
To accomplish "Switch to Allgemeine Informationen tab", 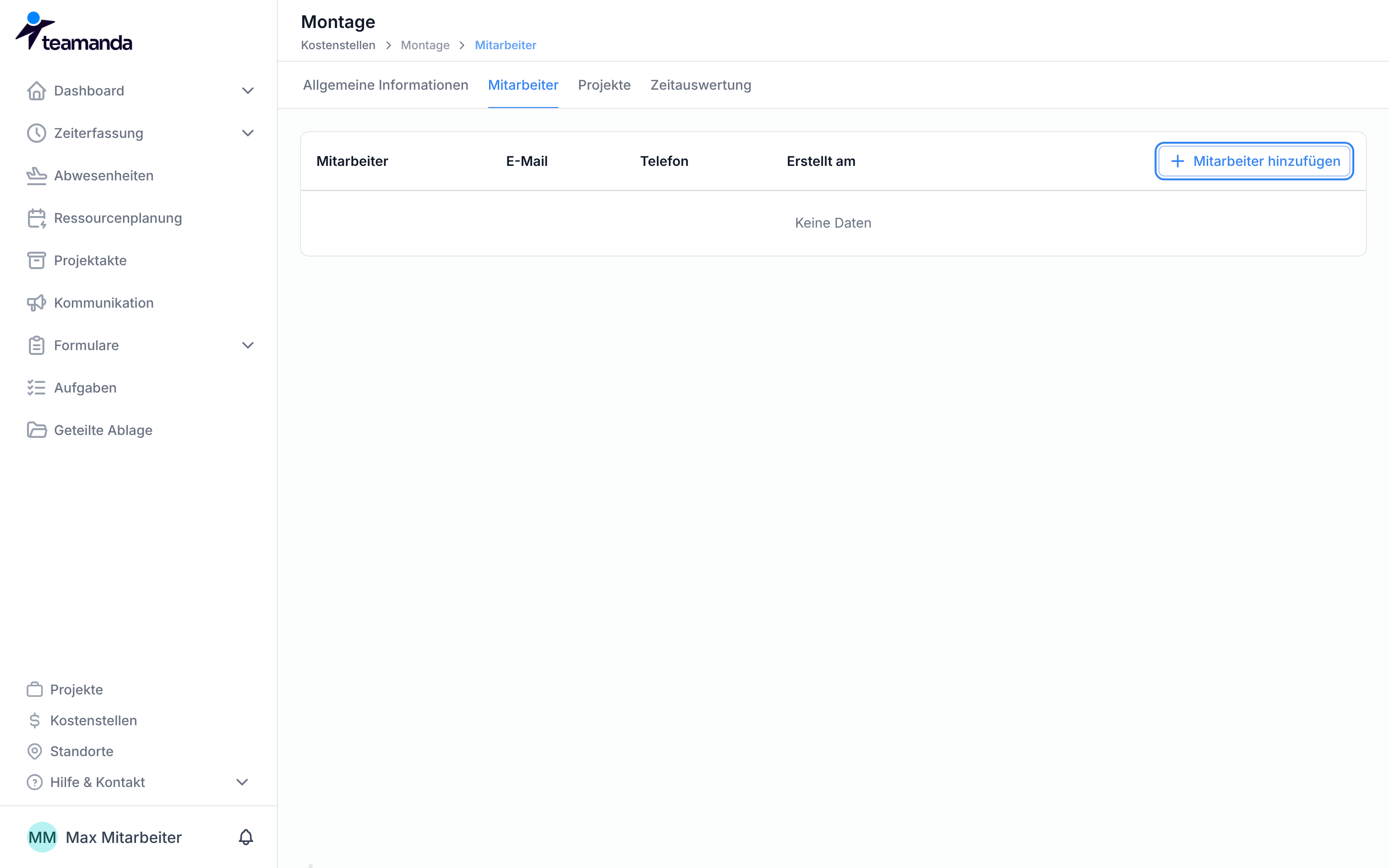I will pyautogui.click(x=386, y=85).
